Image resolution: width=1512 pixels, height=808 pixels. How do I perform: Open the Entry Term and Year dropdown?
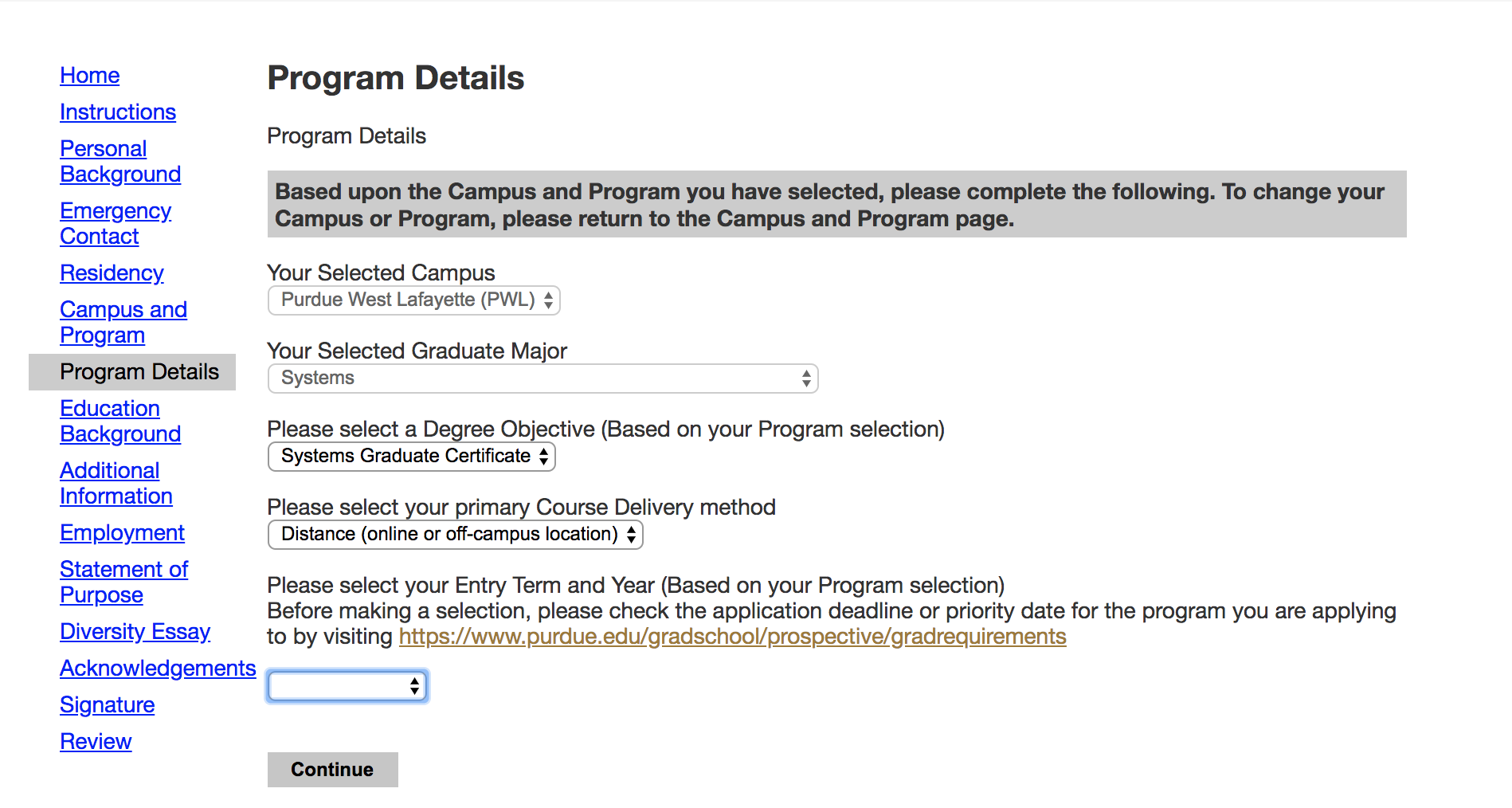pyautogui.click(x=347, y=686)
